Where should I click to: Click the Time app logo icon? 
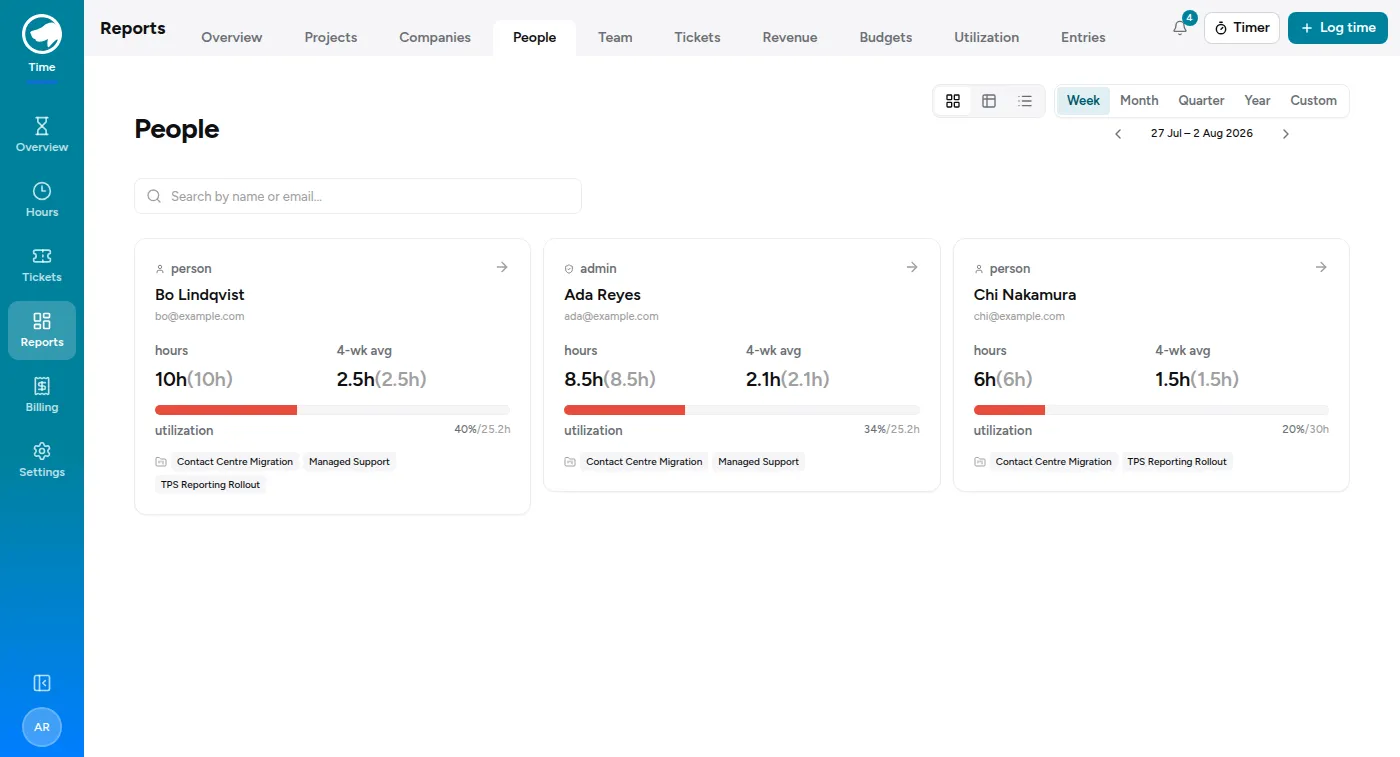42,34
